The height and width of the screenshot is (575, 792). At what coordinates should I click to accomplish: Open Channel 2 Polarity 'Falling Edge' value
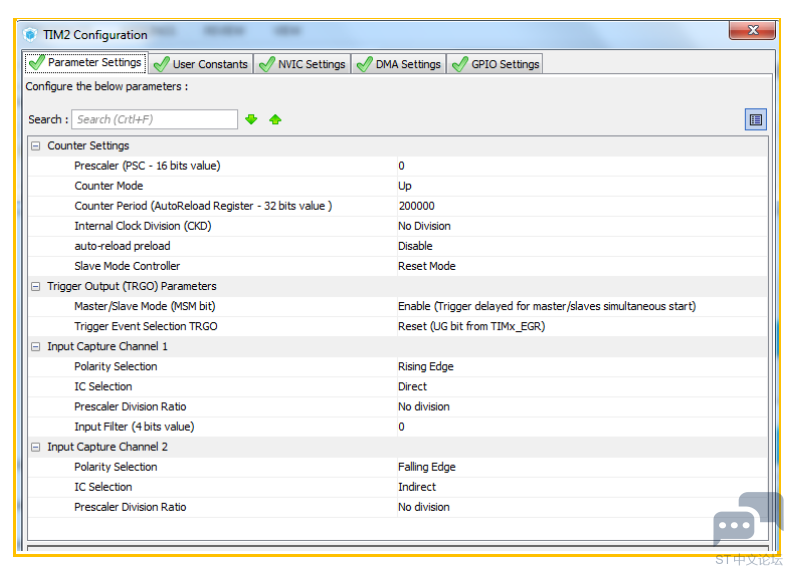tap(582, 467)
